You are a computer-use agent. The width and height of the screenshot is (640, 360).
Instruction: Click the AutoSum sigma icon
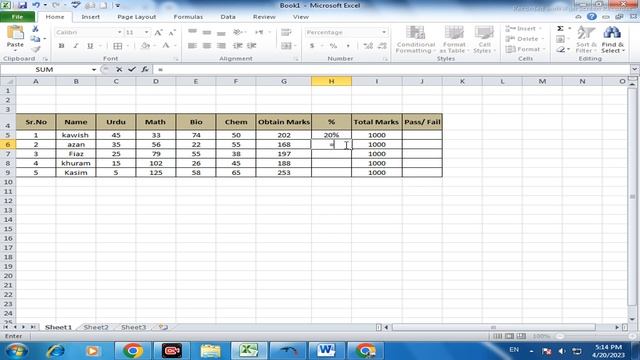(x=560, y=29)
